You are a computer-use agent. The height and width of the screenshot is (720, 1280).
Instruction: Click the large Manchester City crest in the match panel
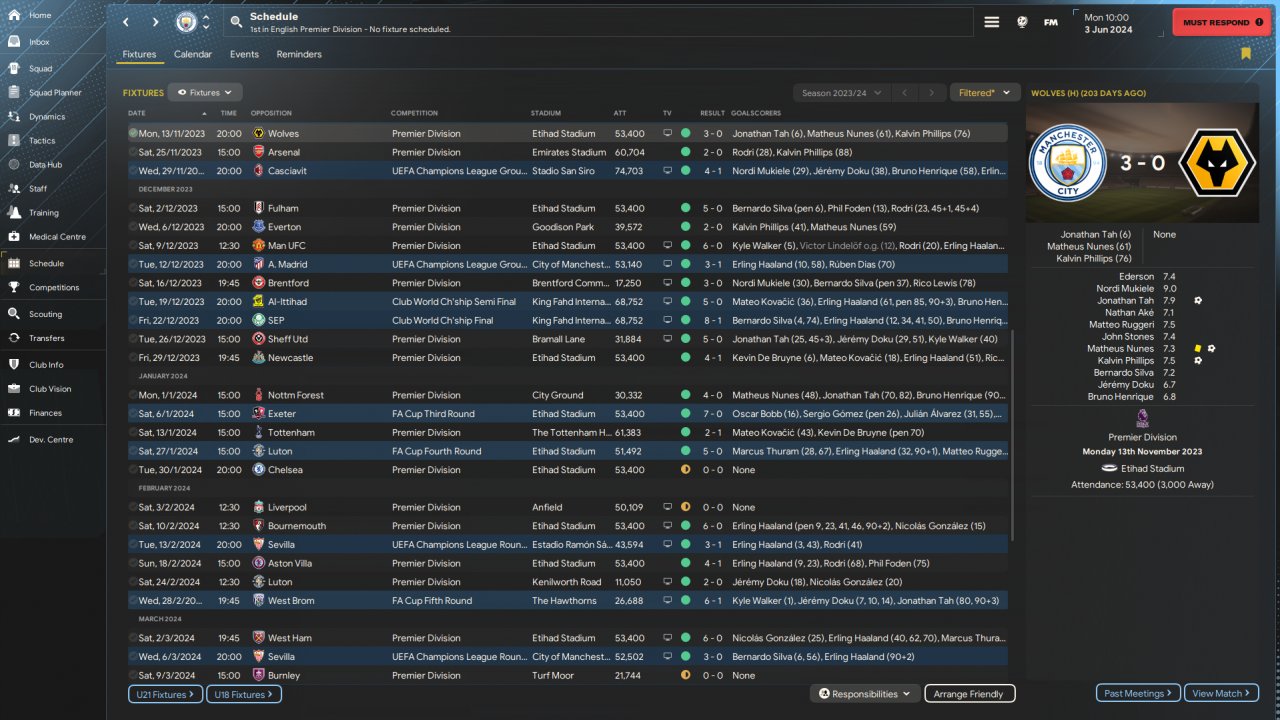click(x=1068, y=162)
